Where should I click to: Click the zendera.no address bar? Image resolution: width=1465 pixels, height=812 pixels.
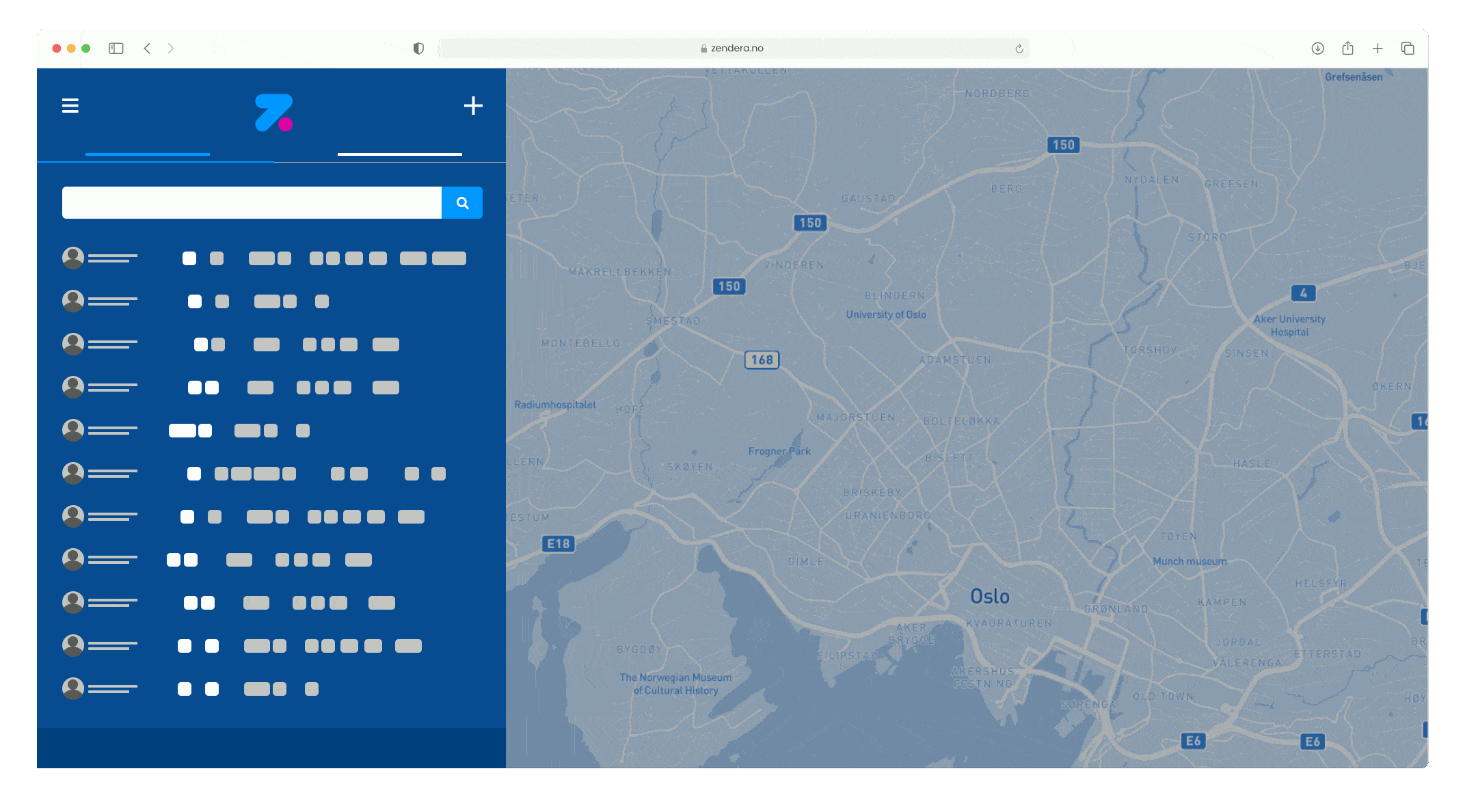point(733,49)
